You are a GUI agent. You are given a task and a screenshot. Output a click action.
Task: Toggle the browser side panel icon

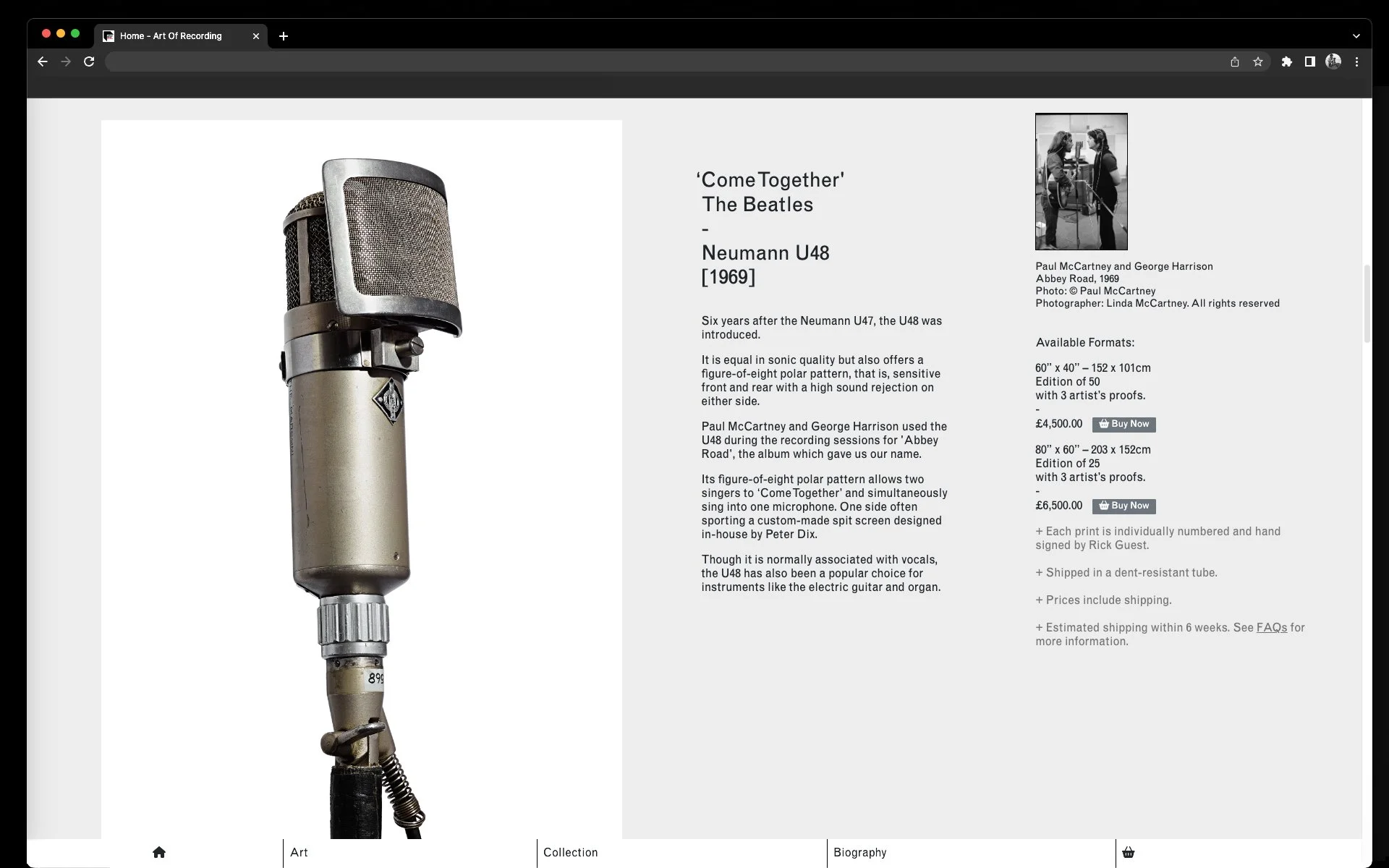click(x=1309, y=61)
